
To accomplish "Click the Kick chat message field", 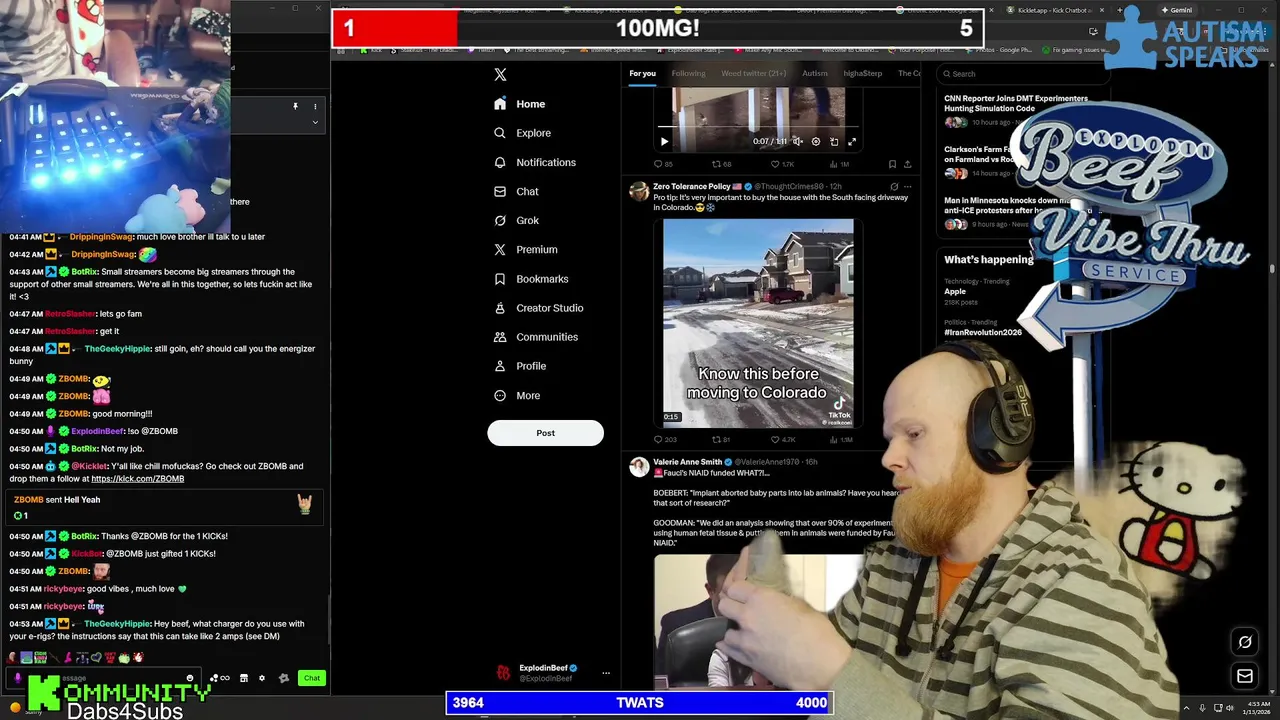I will [x=103, y=678].
